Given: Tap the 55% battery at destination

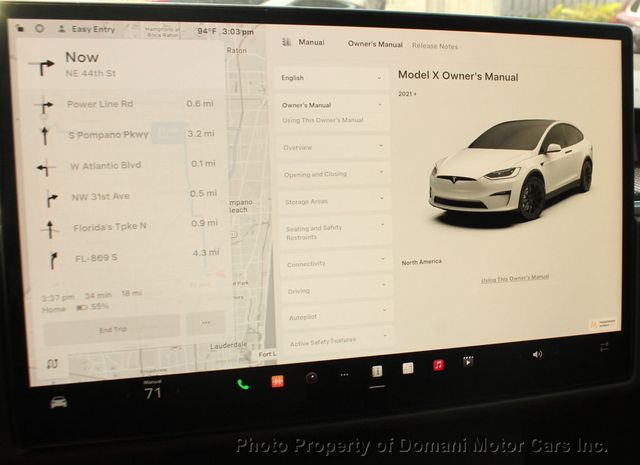Looking at the screenshot, I should pos(93,307).
